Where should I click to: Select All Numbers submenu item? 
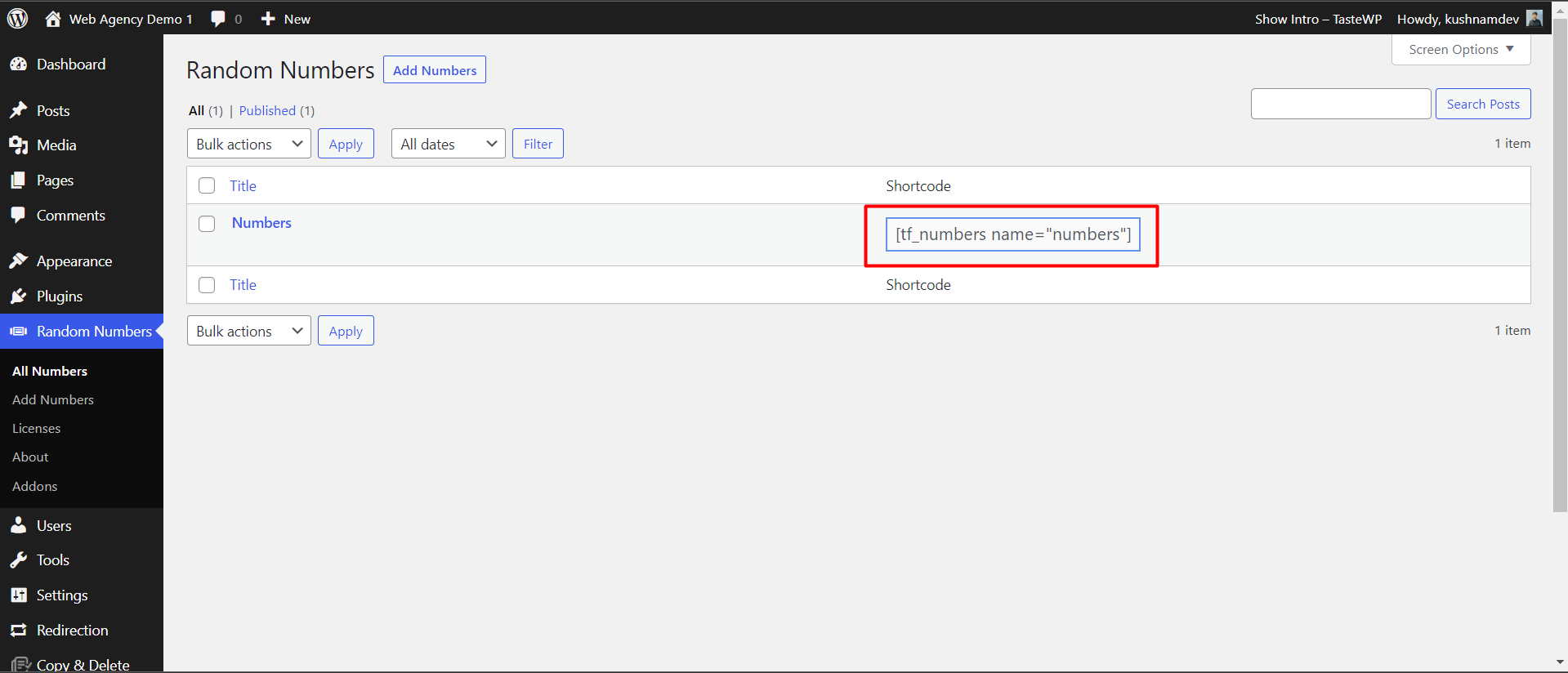tap(50, 371)
